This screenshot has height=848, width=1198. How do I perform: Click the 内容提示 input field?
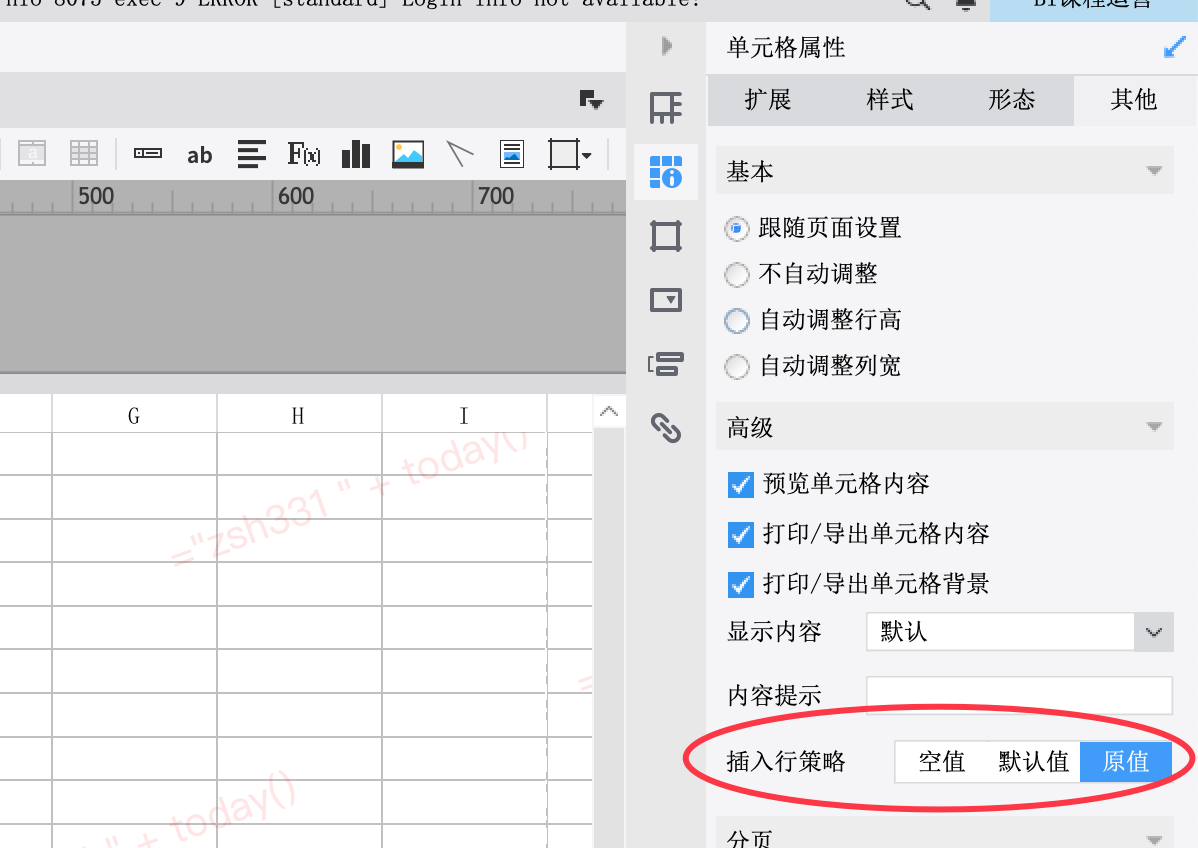click(1019, 695)
